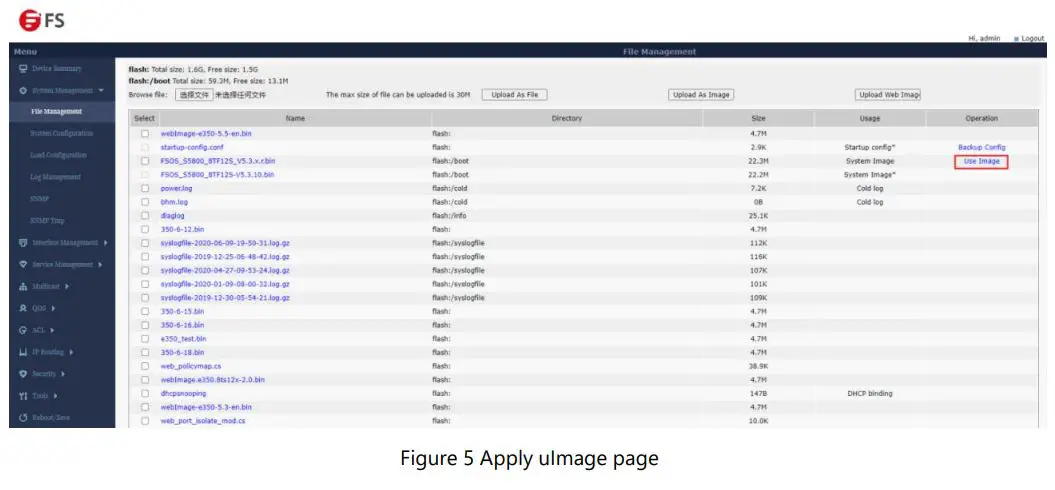
Task: Click the '22.3M' size cell
Action: (758, 162)
